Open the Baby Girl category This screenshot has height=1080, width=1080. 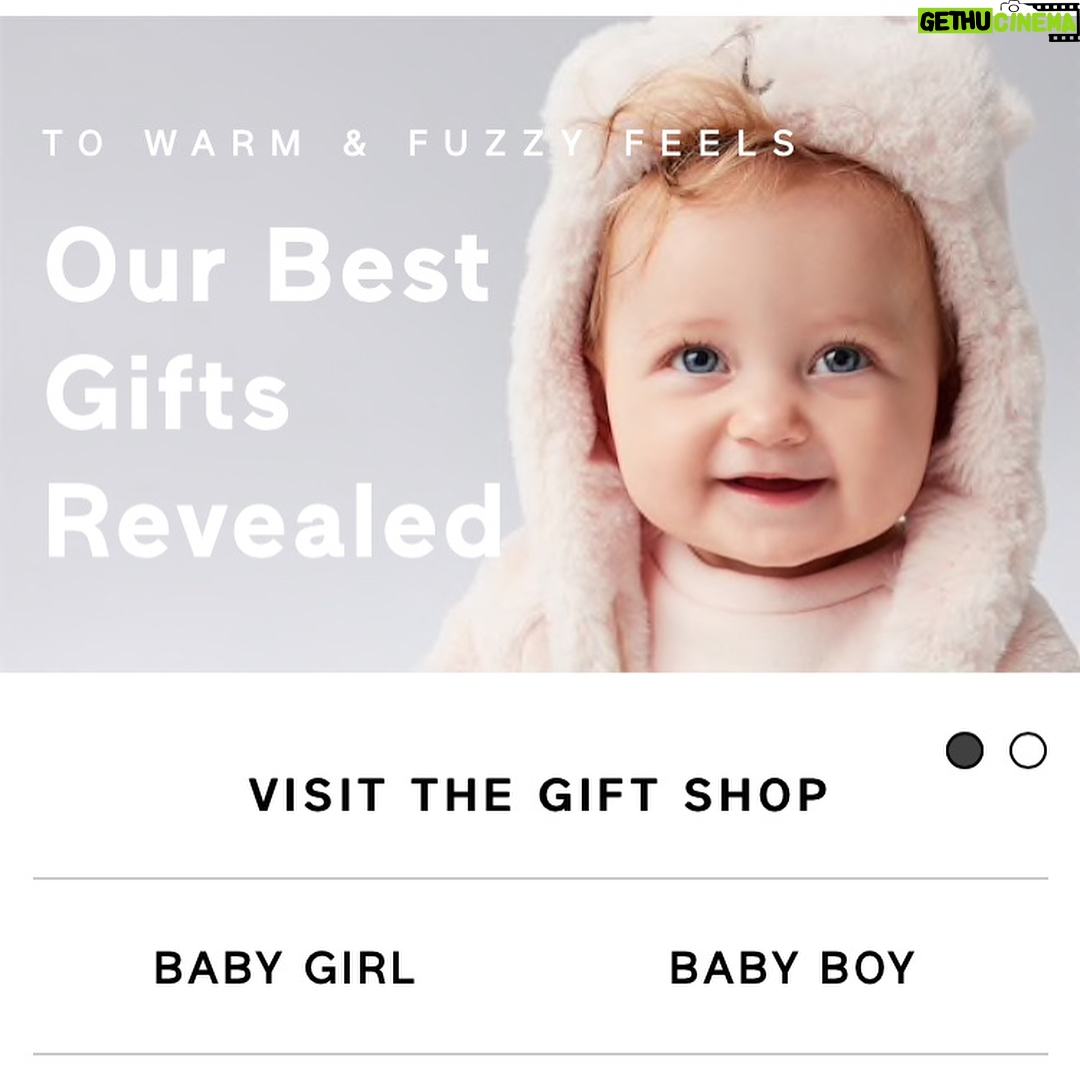point(285,968)
